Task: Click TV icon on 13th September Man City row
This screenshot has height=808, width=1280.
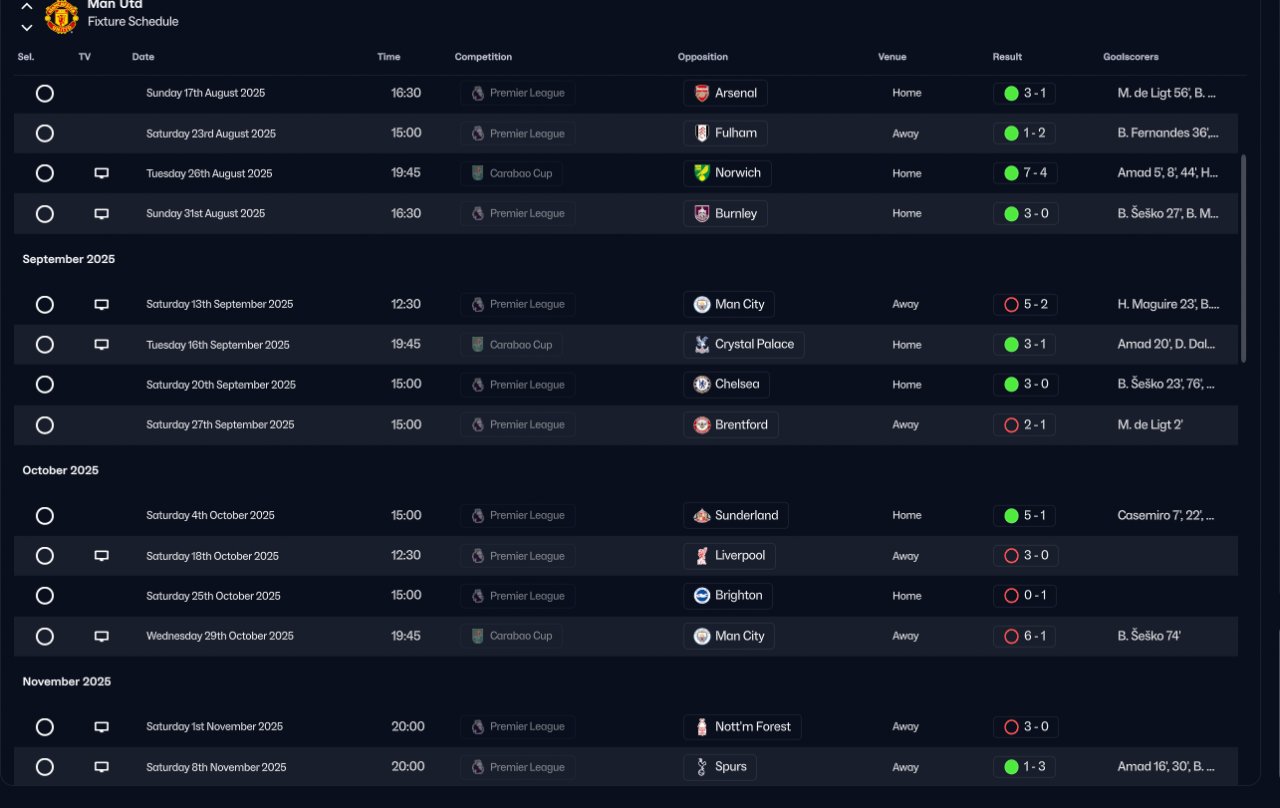Action: click(x=101, y=304)
